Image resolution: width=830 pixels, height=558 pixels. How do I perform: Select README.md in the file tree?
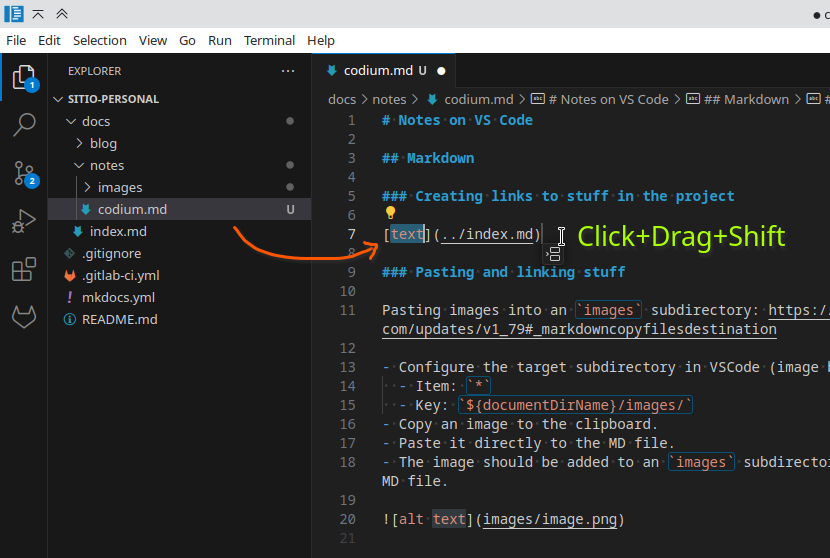pos(119,319)
